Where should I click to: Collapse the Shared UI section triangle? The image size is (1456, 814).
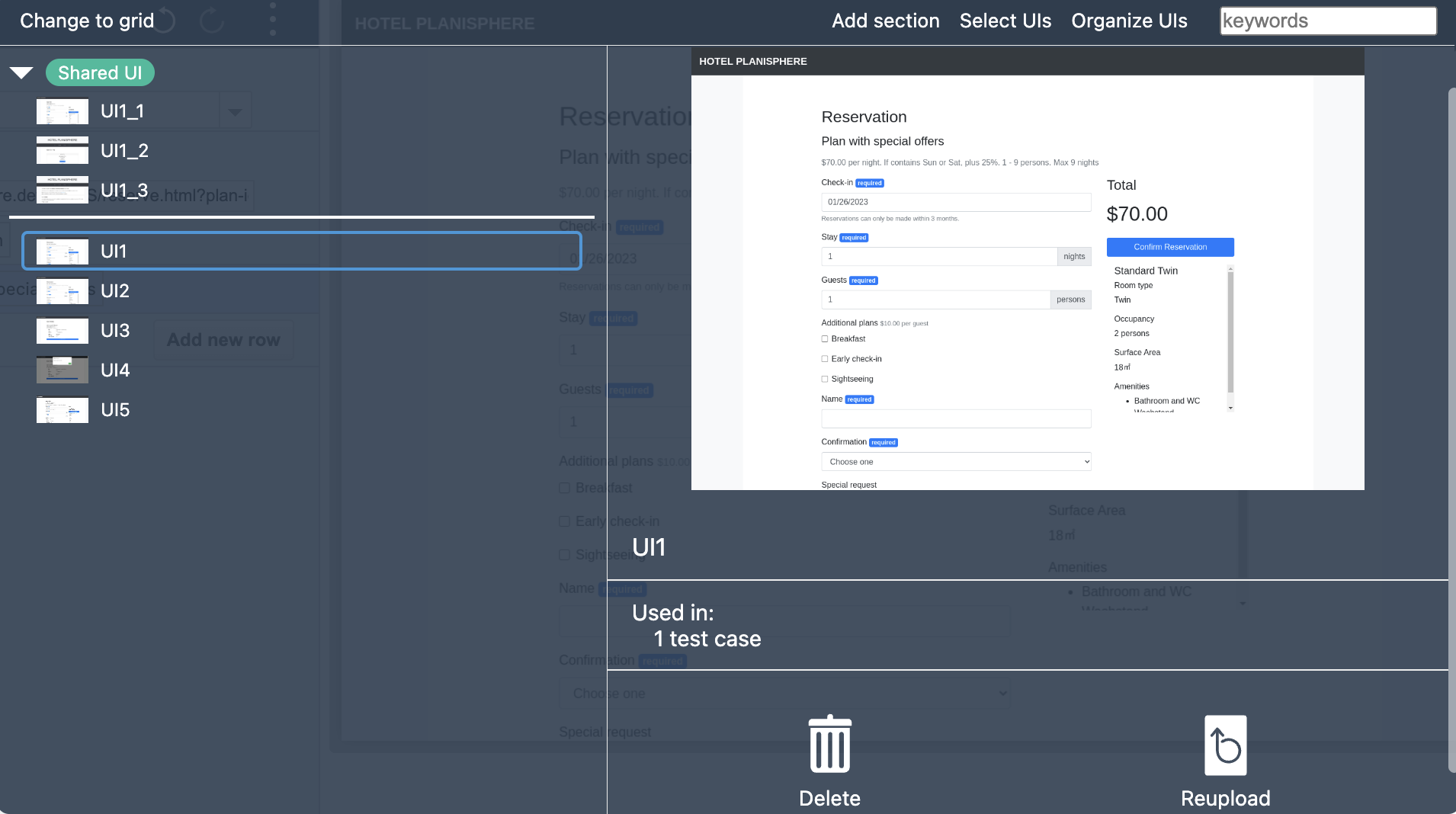tap(21, 73)
